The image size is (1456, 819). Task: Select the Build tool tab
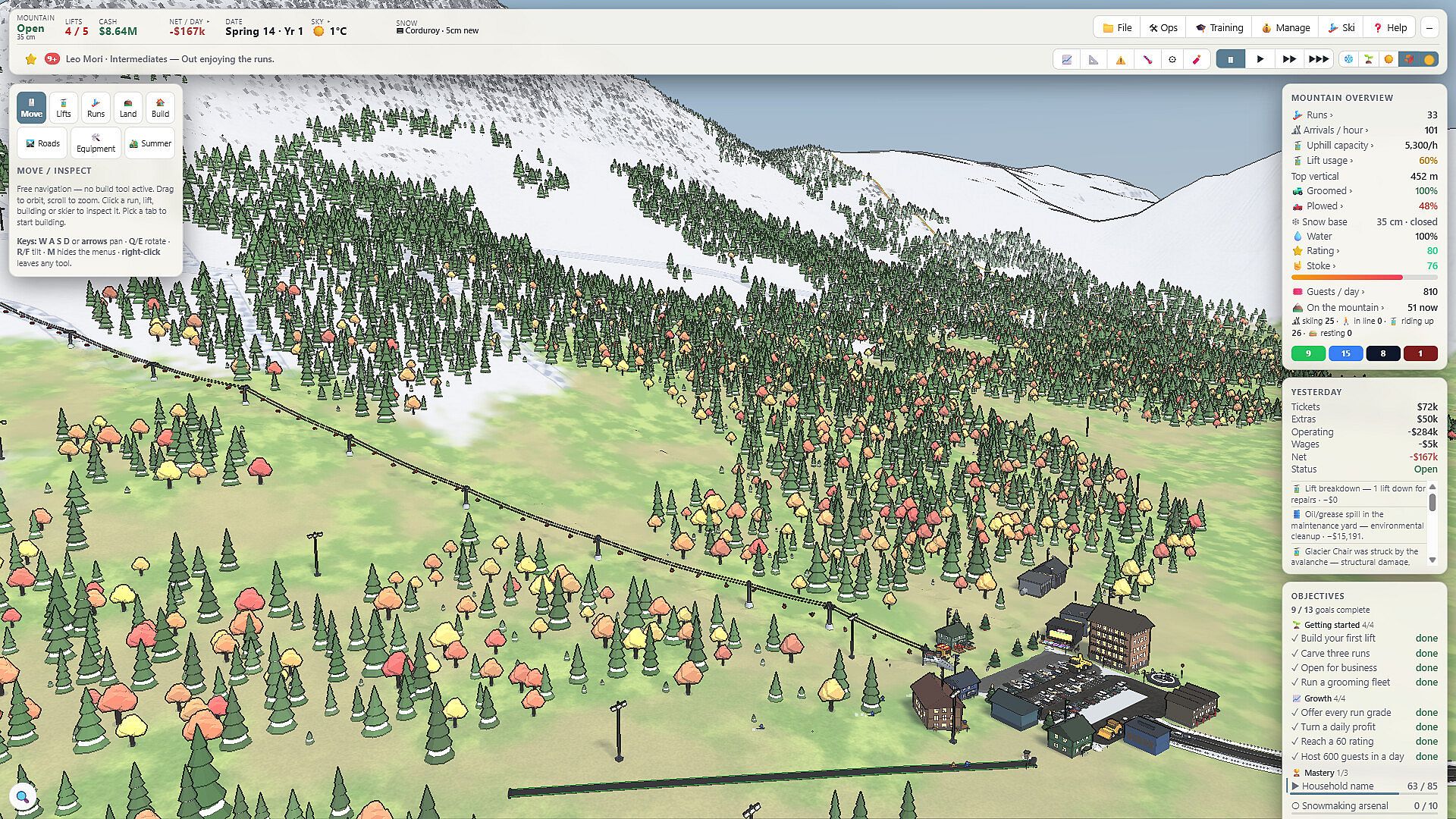(x=160, y=108)
